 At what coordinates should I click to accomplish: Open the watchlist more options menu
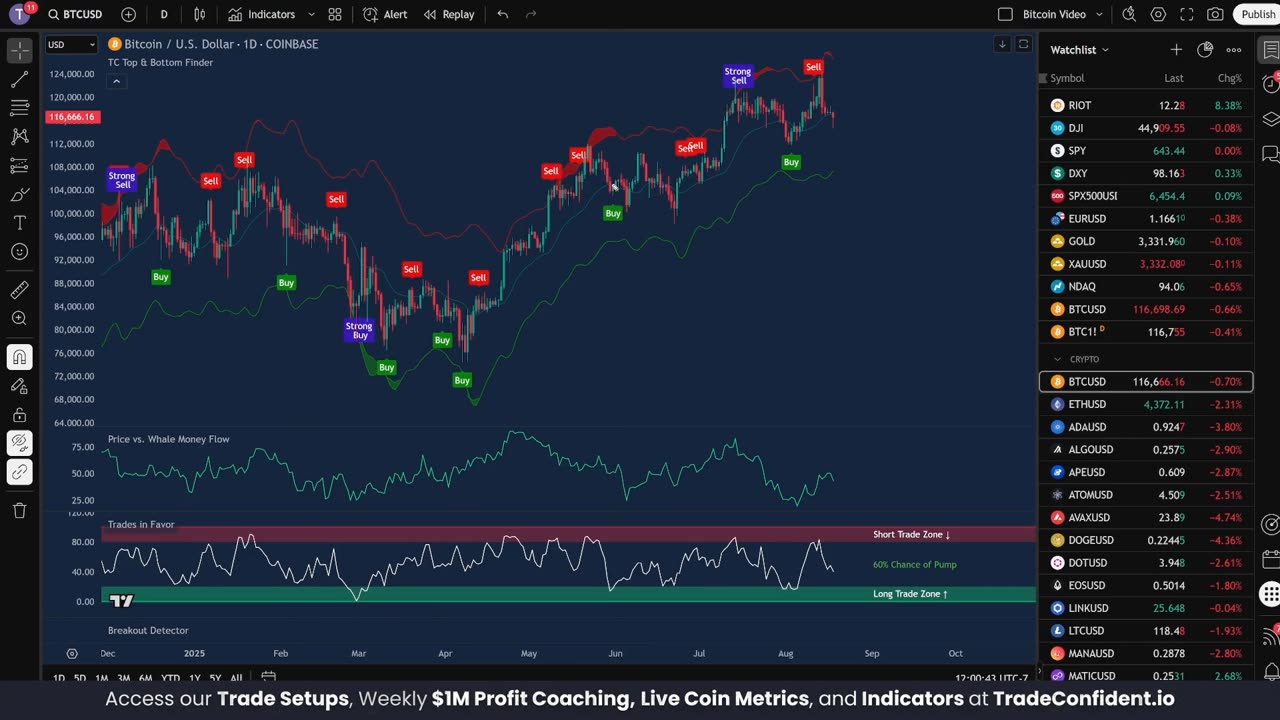pos(1234,50)
